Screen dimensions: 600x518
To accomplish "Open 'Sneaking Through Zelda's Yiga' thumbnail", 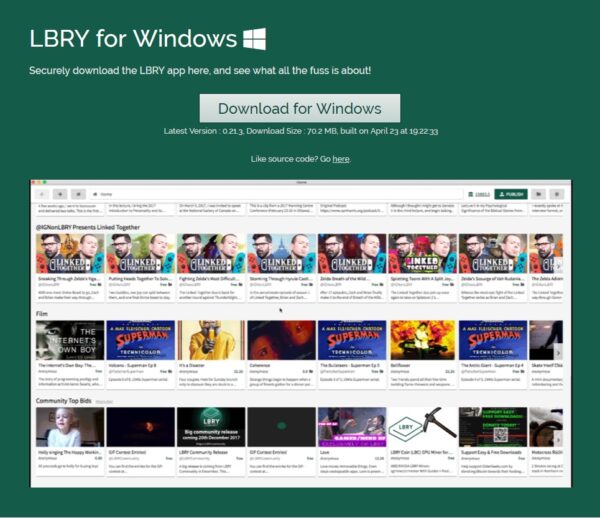I will pyautogui.click(x=70, y=253).
